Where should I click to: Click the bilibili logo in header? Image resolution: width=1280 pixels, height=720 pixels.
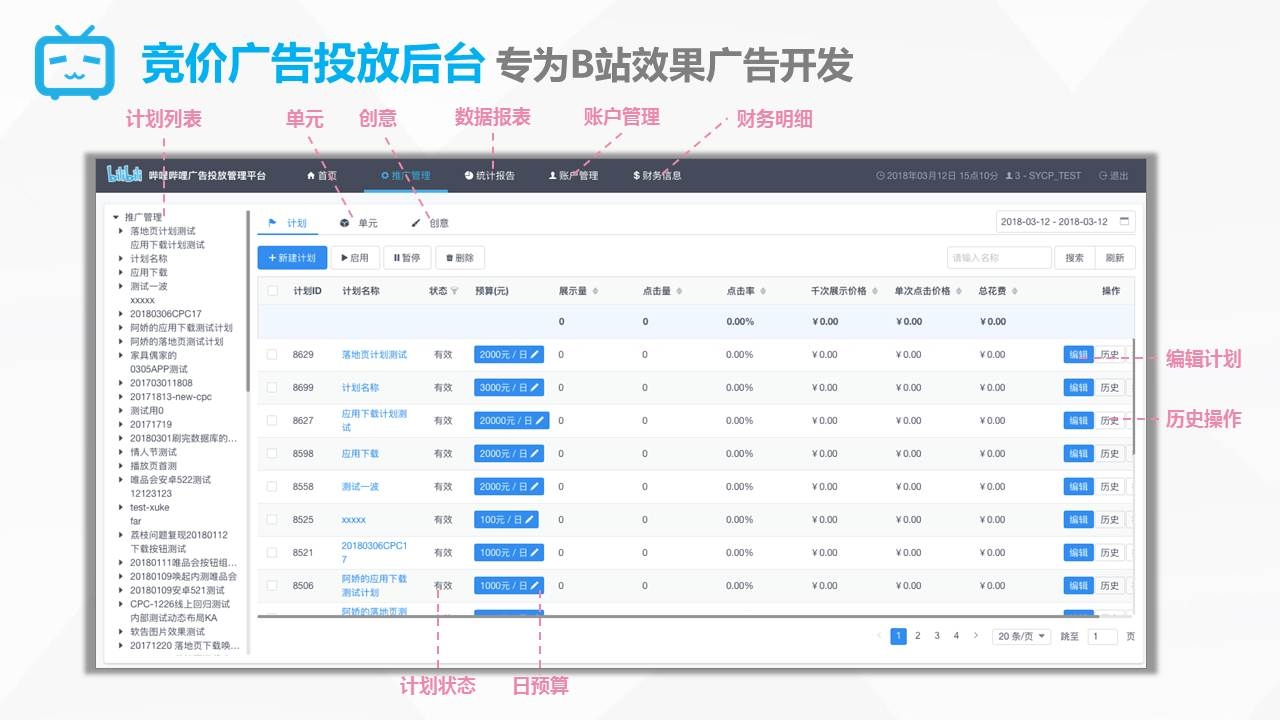124,175
